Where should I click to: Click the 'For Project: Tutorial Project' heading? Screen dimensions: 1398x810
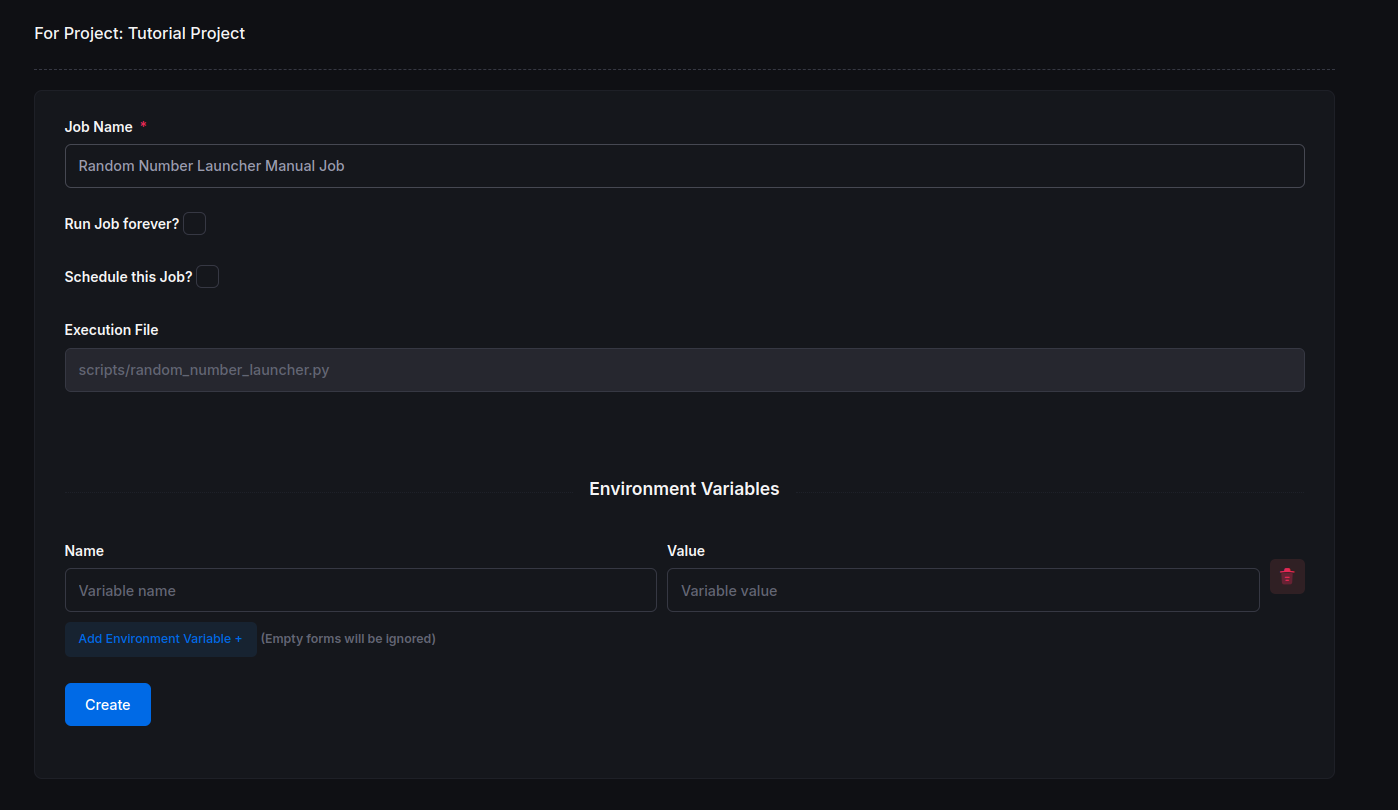click(x=139, y=33)
